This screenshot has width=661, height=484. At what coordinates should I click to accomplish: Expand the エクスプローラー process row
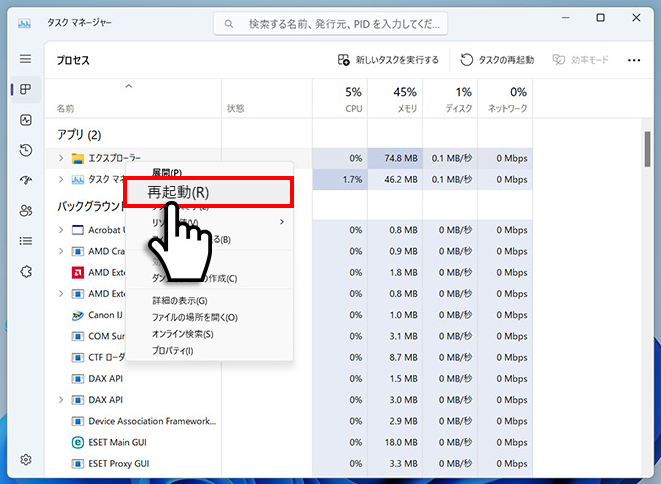point(61,158)
